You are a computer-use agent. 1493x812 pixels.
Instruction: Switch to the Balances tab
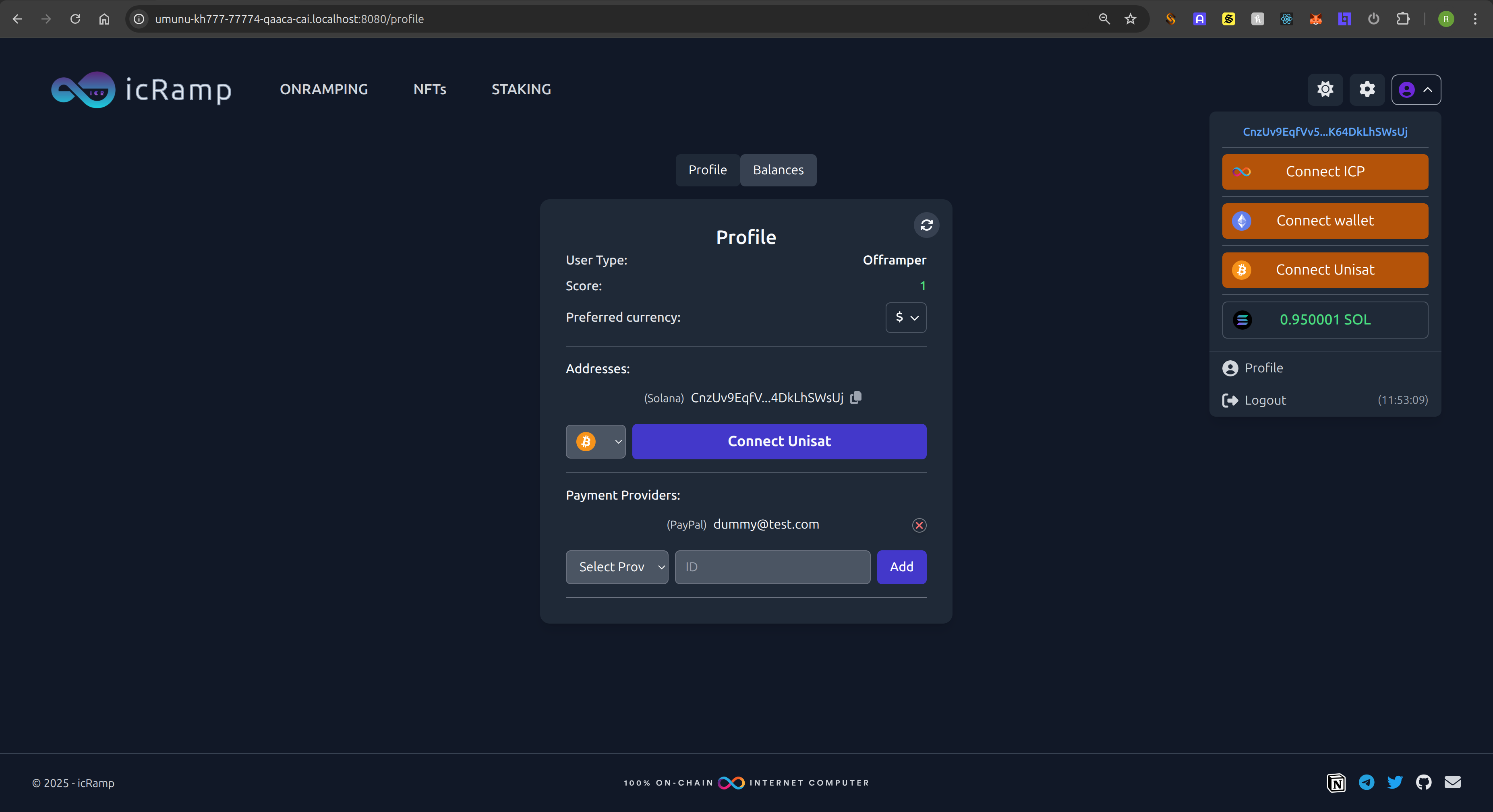pyautogui.click(x=778, y=170)
